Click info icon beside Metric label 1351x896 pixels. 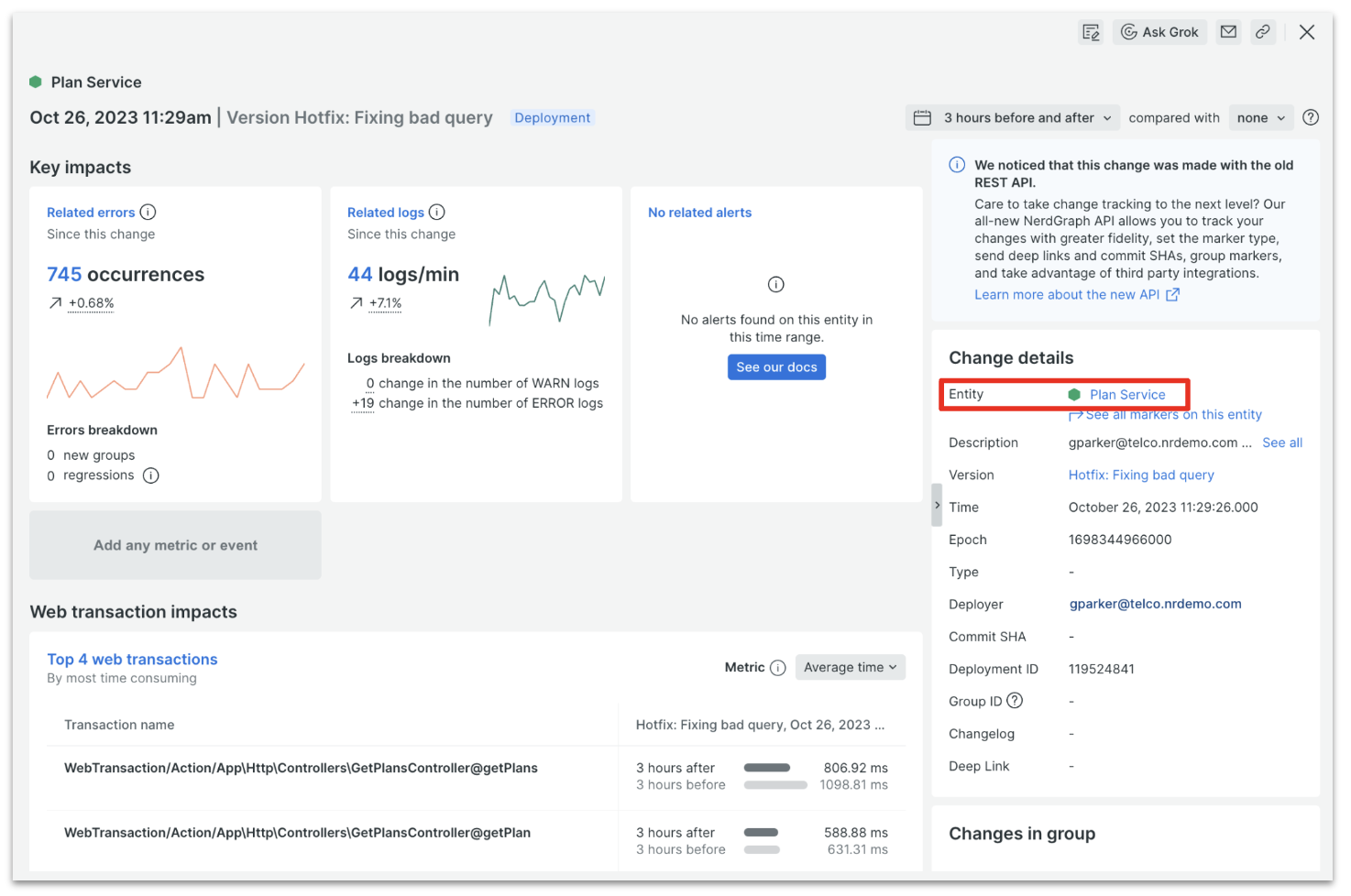[x=778, y=668]
